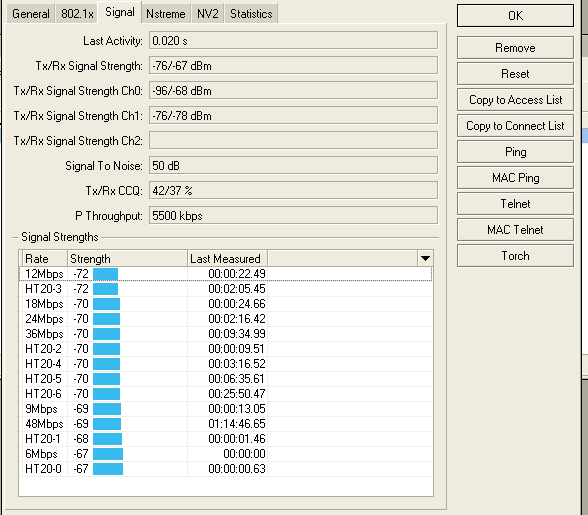Open the Statistics tab
588x515 pixels.
tap(251, 14)
